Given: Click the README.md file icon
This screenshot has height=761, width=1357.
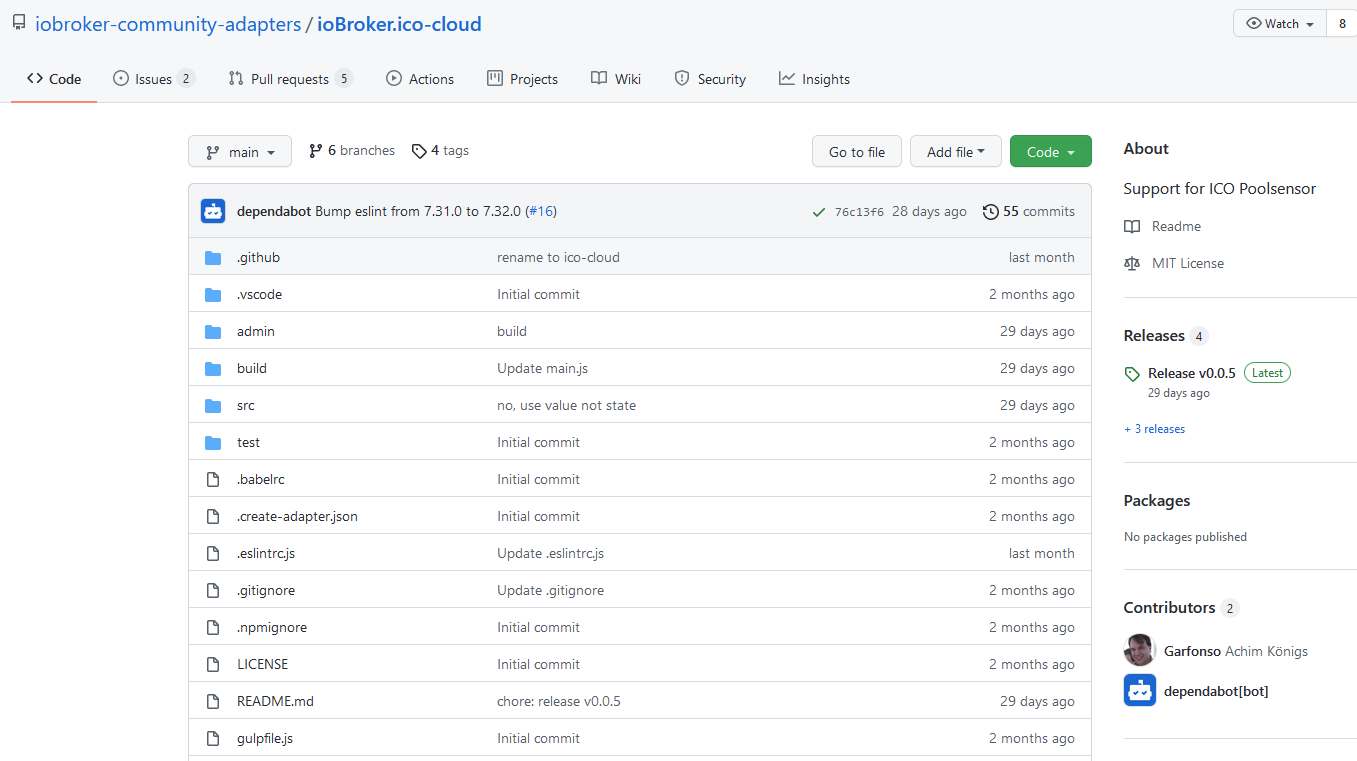Looking at the screenshot, I should (x=213, y=702).
